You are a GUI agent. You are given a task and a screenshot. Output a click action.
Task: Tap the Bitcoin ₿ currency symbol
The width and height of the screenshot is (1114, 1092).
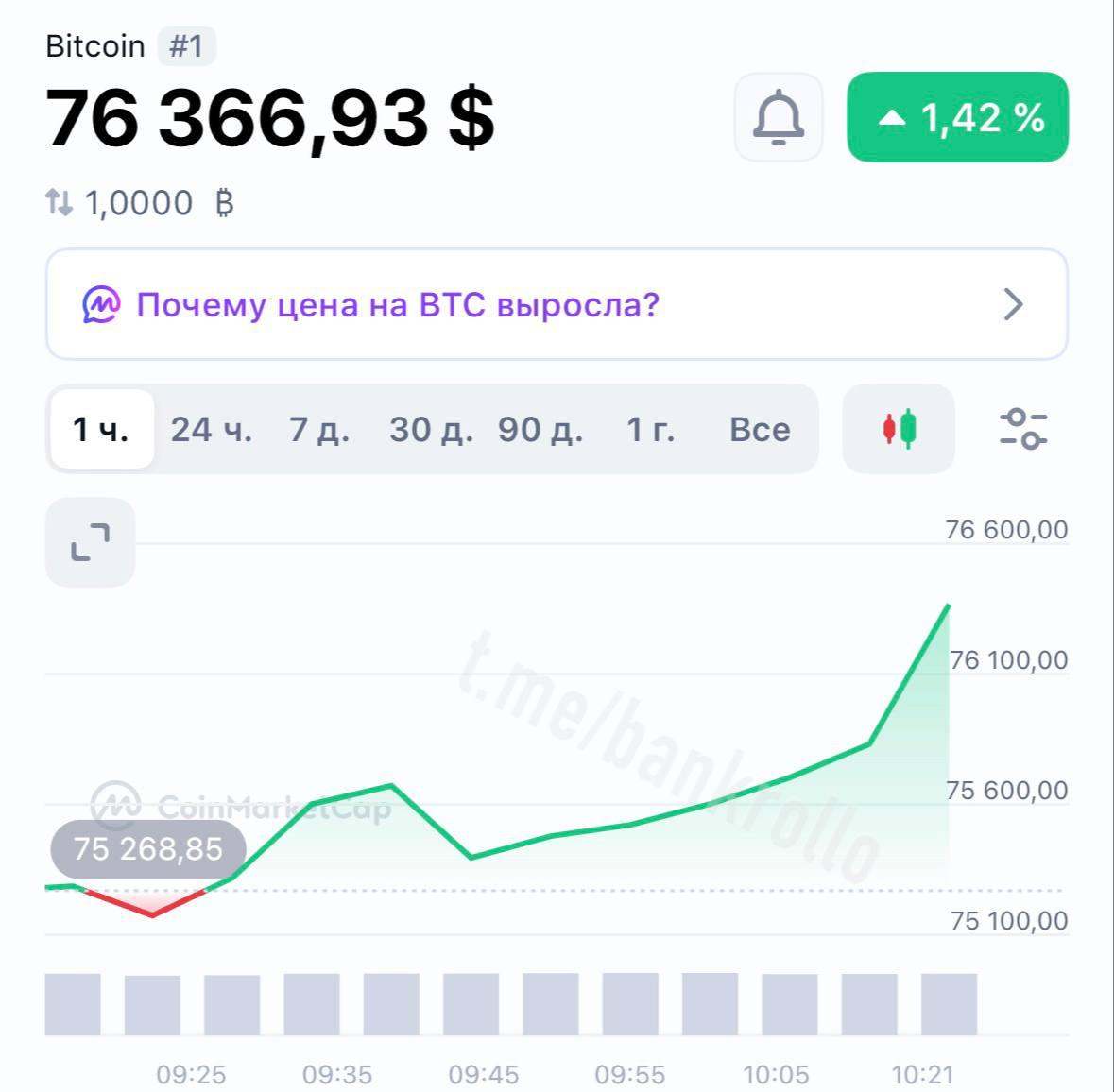225,202
